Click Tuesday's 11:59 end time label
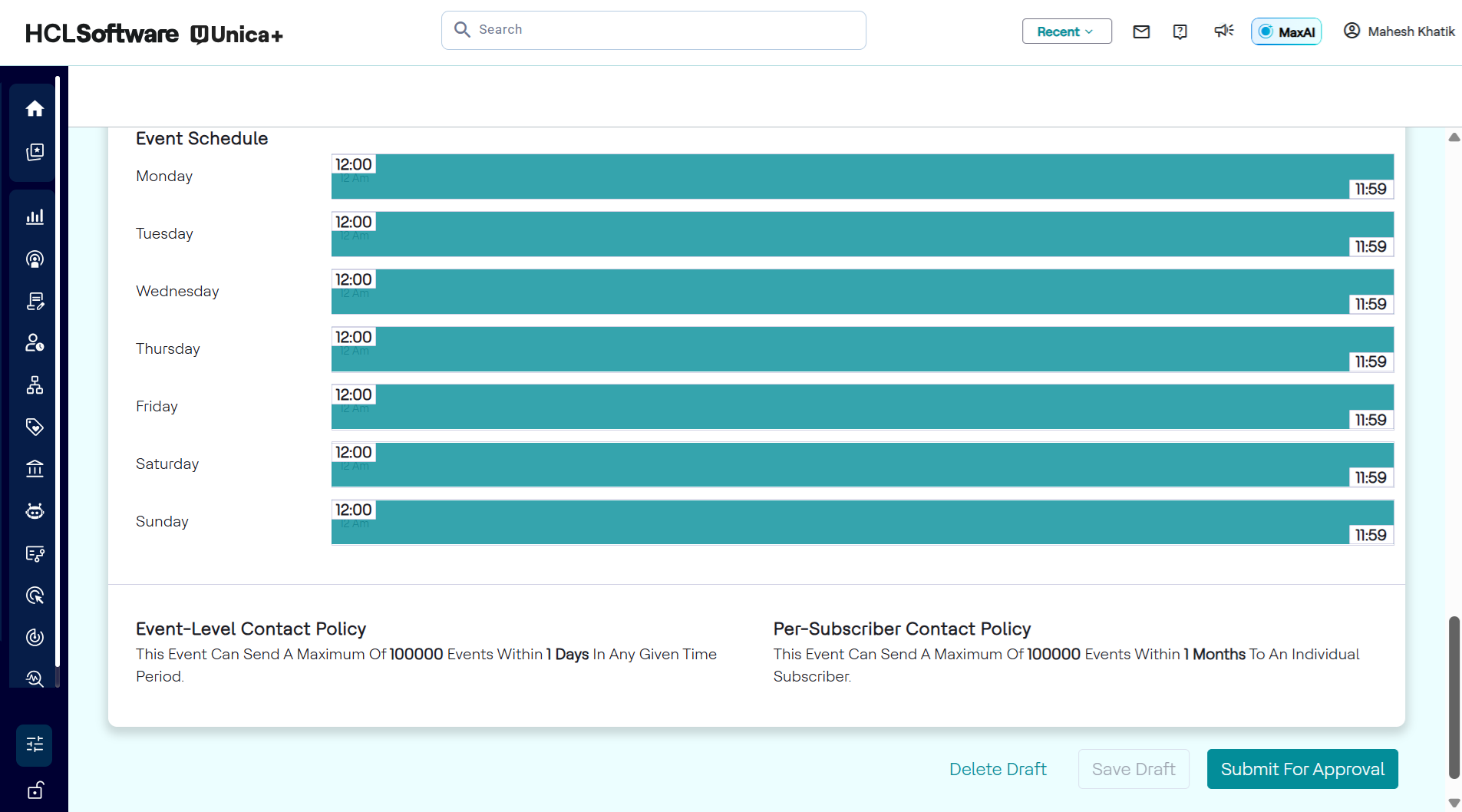Image resolution: width=1462 pixels, height=812 pixels. coord(1371,246)
